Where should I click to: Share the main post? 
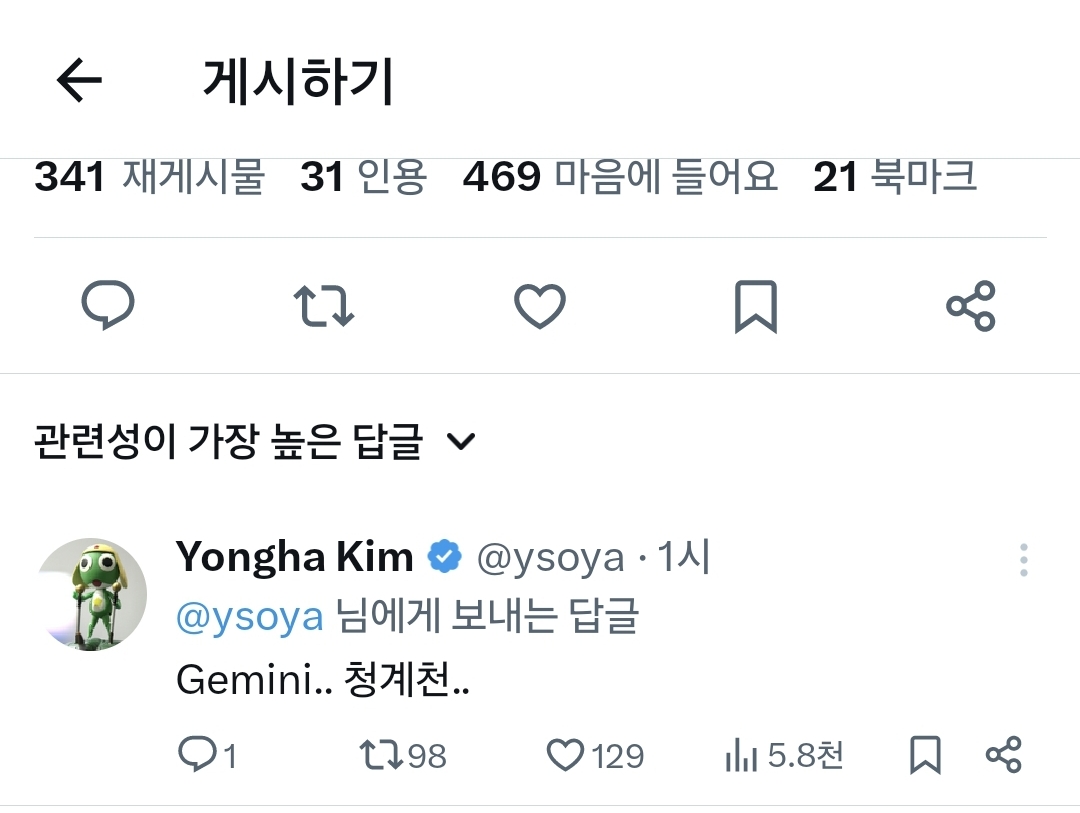point(970,306)
